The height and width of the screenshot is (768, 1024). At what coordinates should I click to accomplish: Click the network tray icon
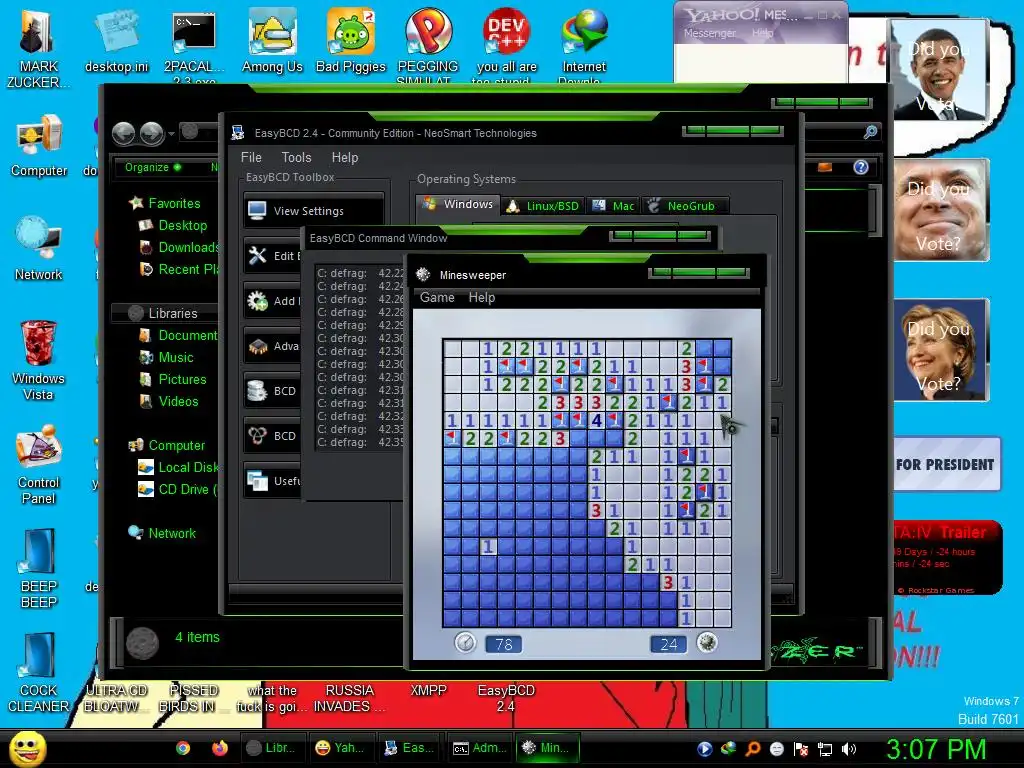[x=825, y=749]
